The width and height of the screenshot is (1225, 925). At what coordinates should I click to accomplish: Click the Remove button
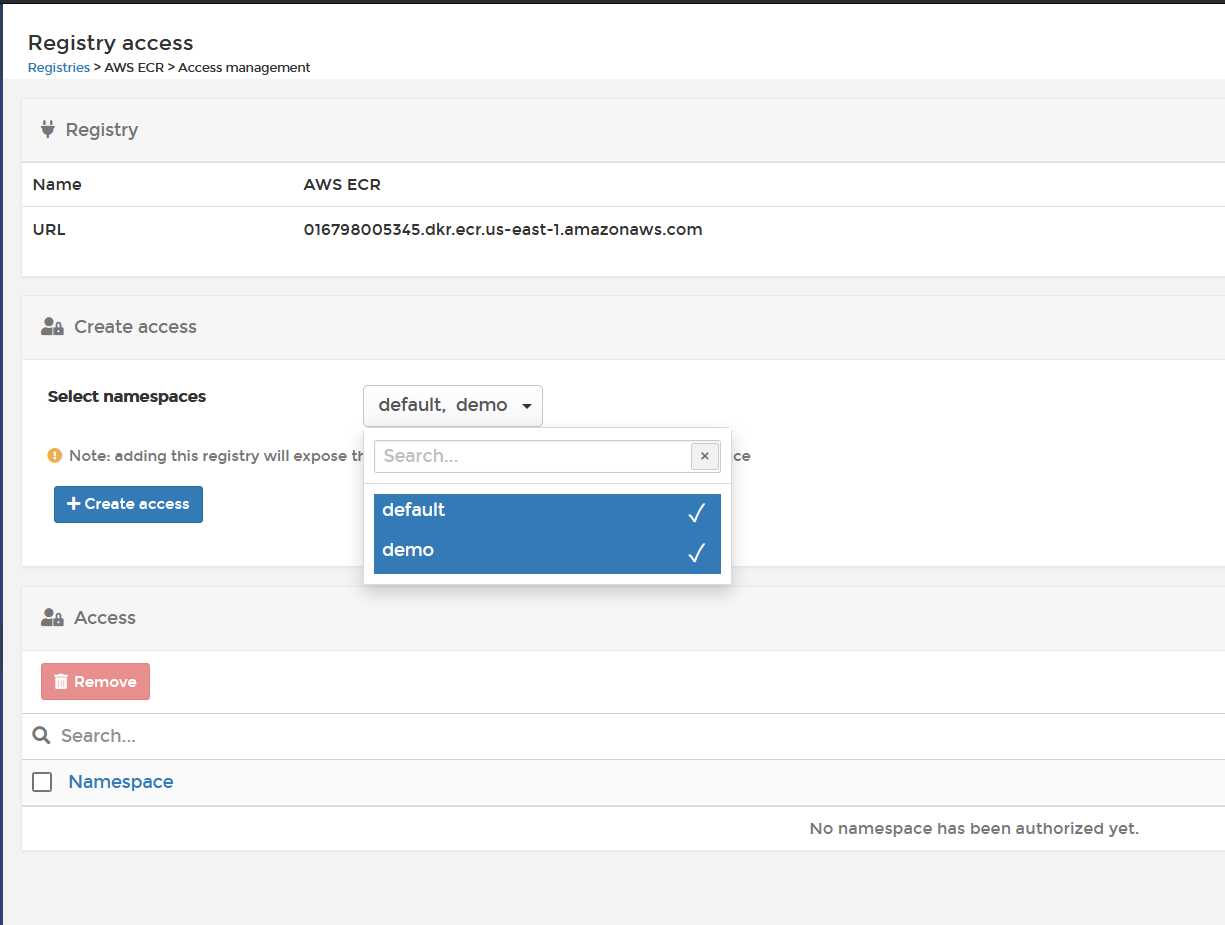click(x=95, y=681)
